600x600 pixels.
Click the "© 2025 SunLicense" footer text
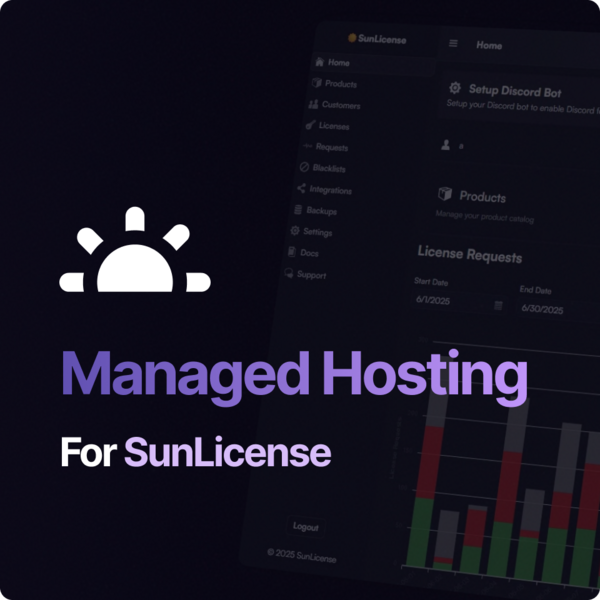coord(302,555)
